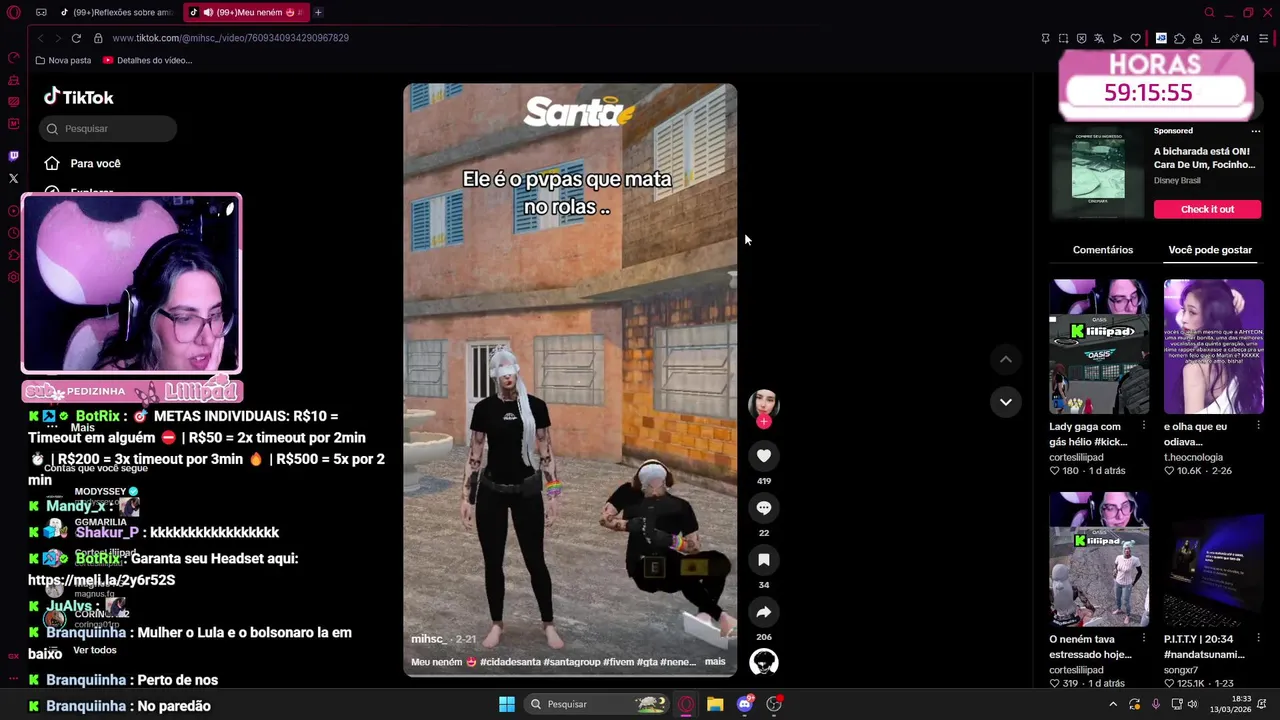Open the easy setup sliders icon
The height and width of the screenshot is (720, 1280).
tap(1264, 38)
